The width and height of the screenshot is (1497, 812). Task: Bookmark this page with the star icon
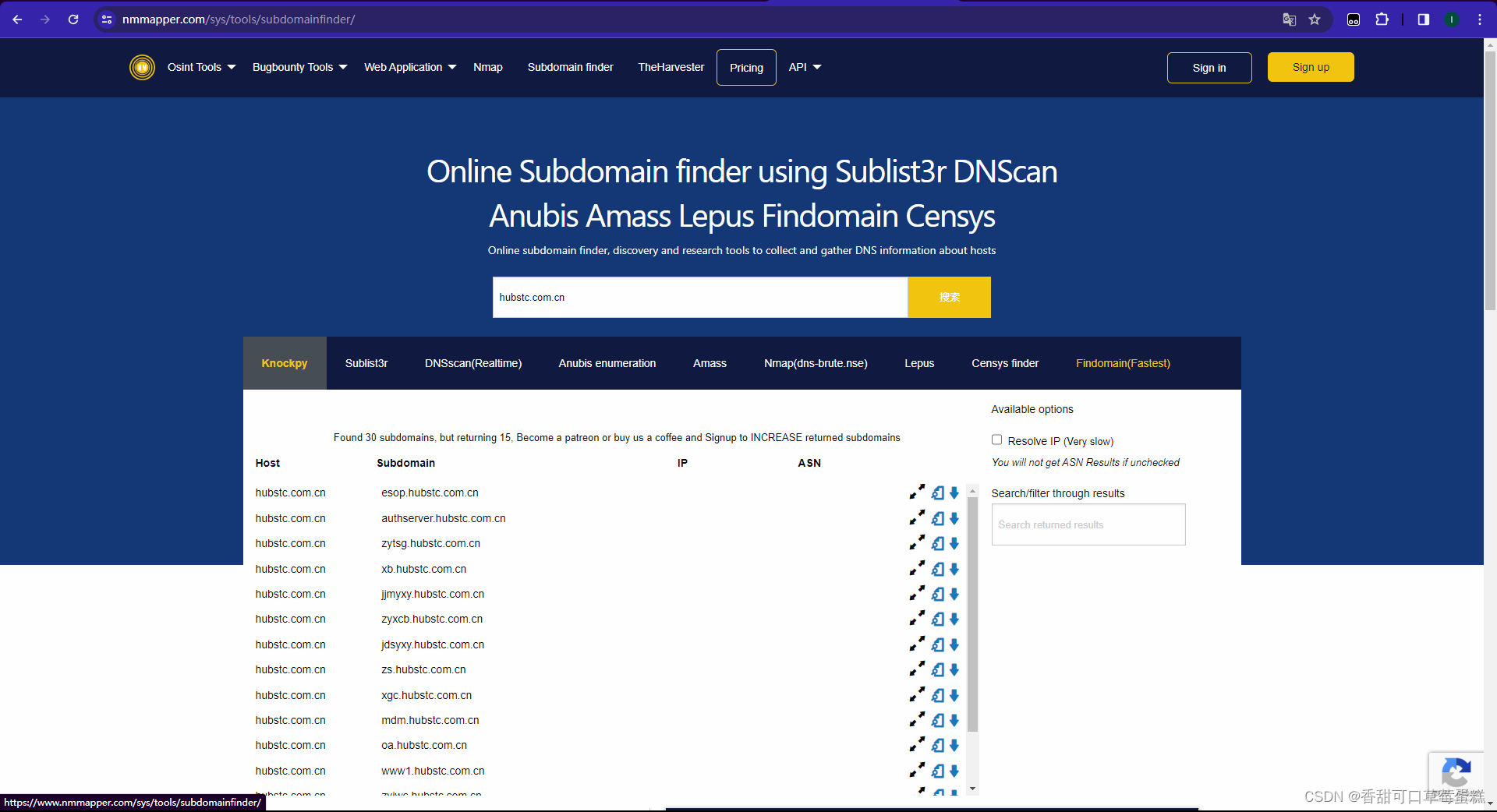[x=1315, y=19]
